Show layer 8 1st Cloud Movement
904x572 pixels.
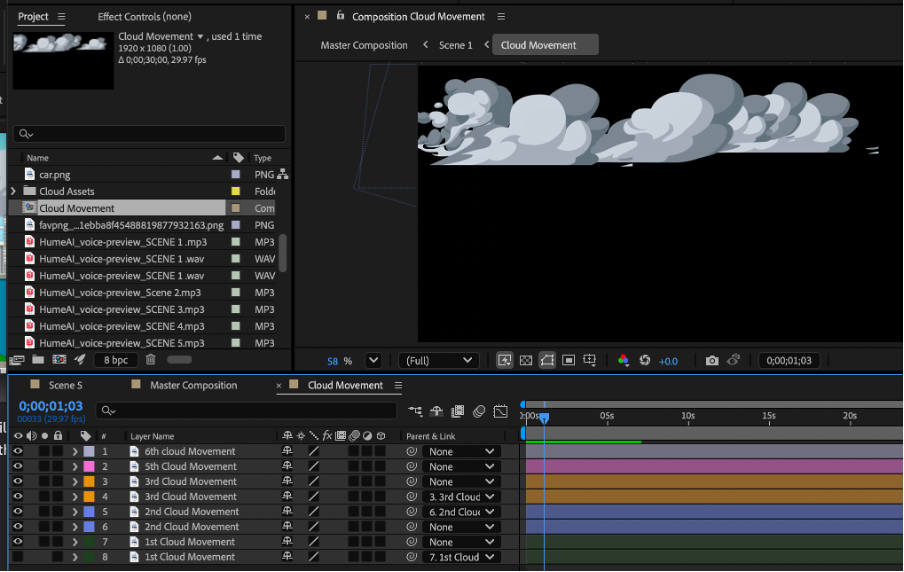17,557
